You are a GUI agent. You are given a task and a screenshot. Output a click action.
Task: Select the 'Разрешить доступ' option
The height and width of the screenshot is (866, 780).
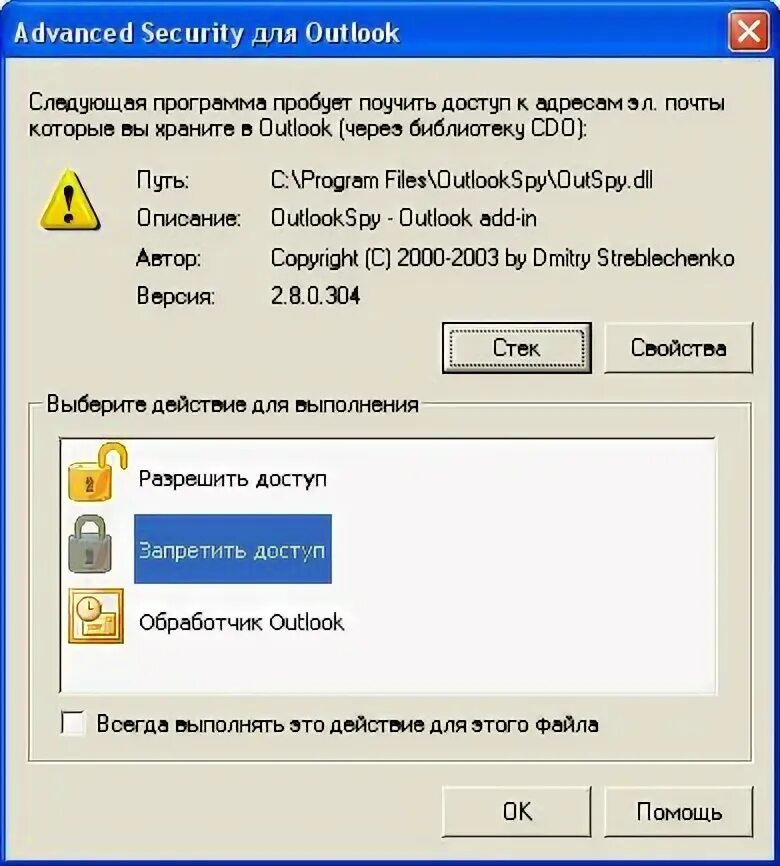pos(233,479)
